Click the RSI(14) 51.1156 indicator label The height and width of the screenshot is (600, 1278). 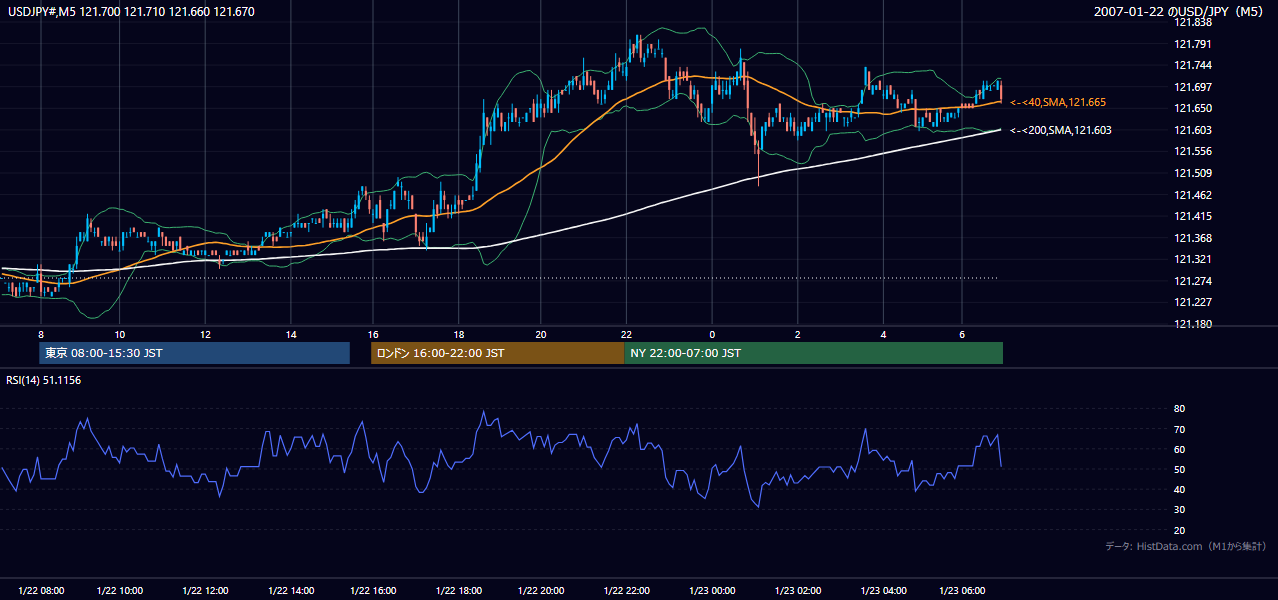43,380
